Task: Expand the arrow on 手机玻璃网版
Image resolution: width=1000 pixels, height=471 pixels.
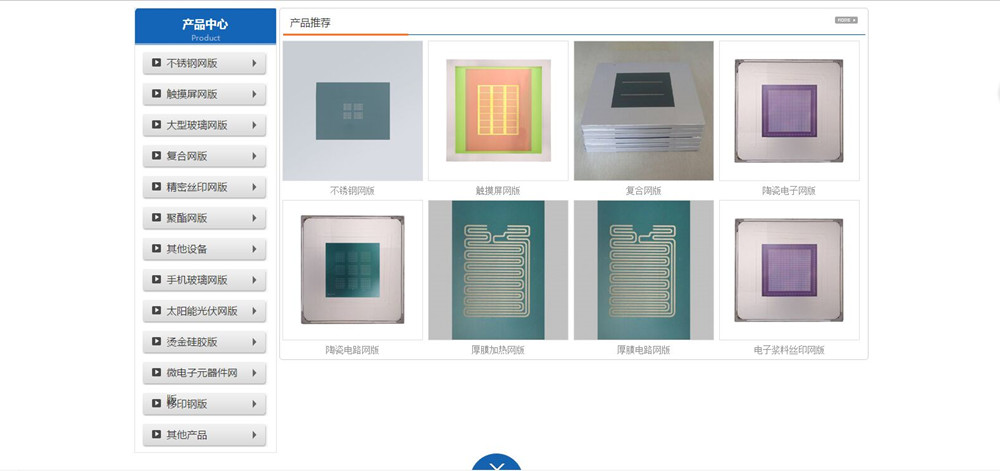Action: point(254,280)
